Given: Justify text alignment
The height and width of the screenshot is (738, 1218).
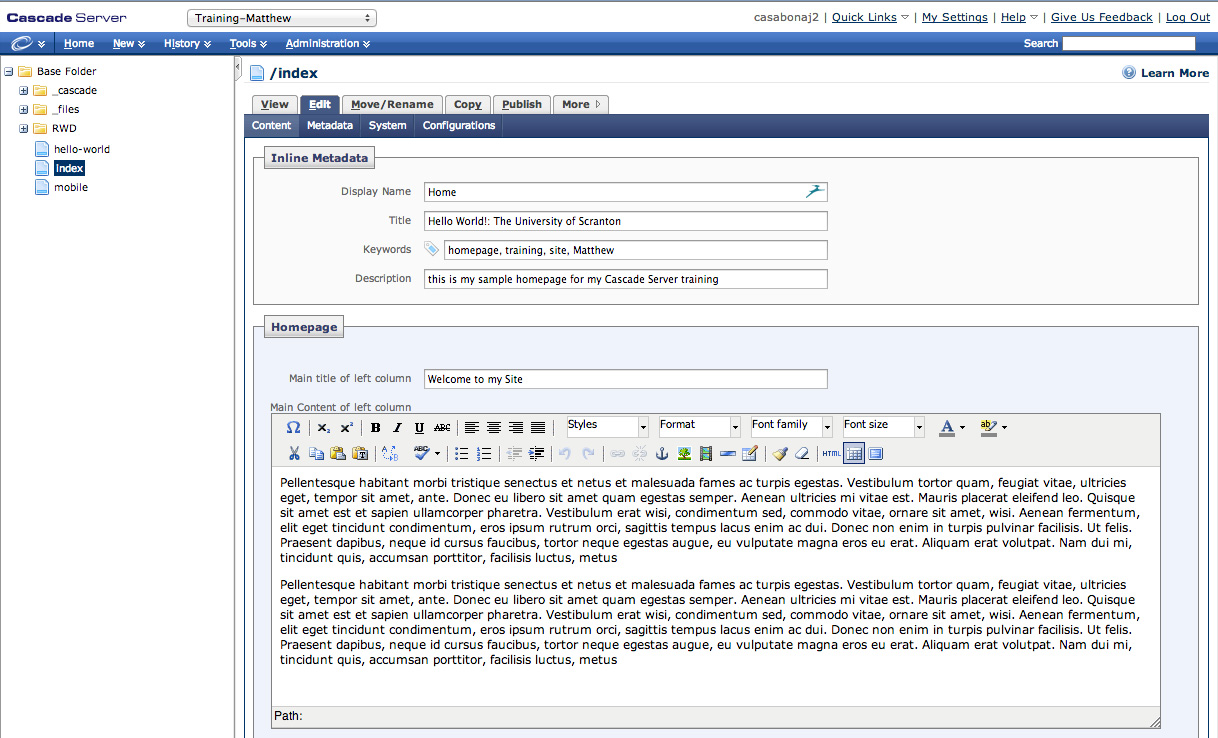Looking at the screenshot, I should (538, 427).
